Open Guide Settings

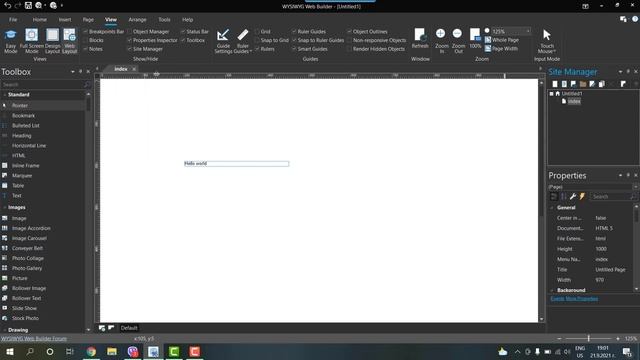click(x=223, y=41)
